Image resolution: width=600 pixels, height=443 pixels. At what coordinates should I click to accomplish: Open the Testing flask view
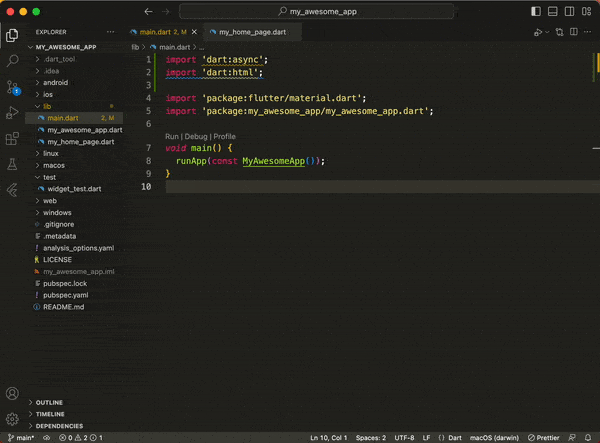coord(12,163)
